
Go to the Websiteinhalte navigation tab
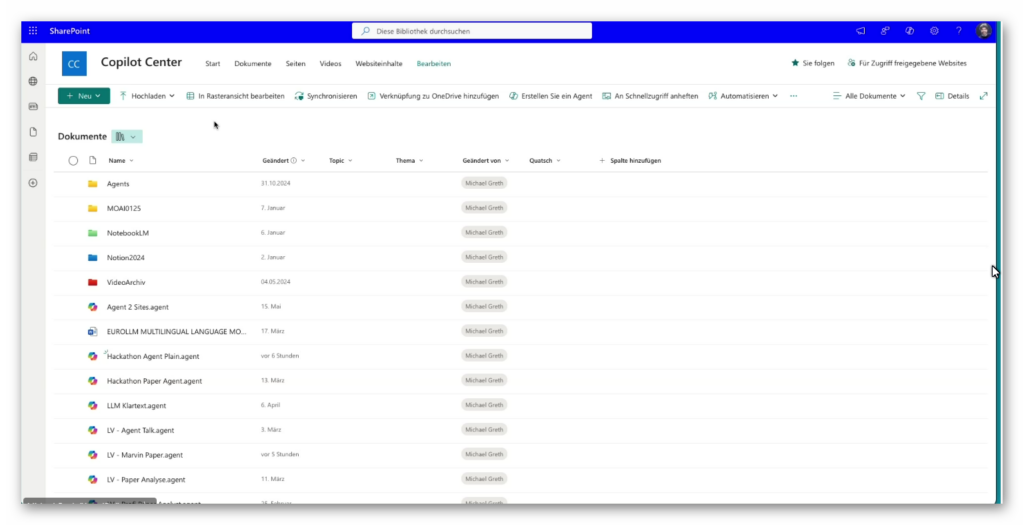pos(379,64)
